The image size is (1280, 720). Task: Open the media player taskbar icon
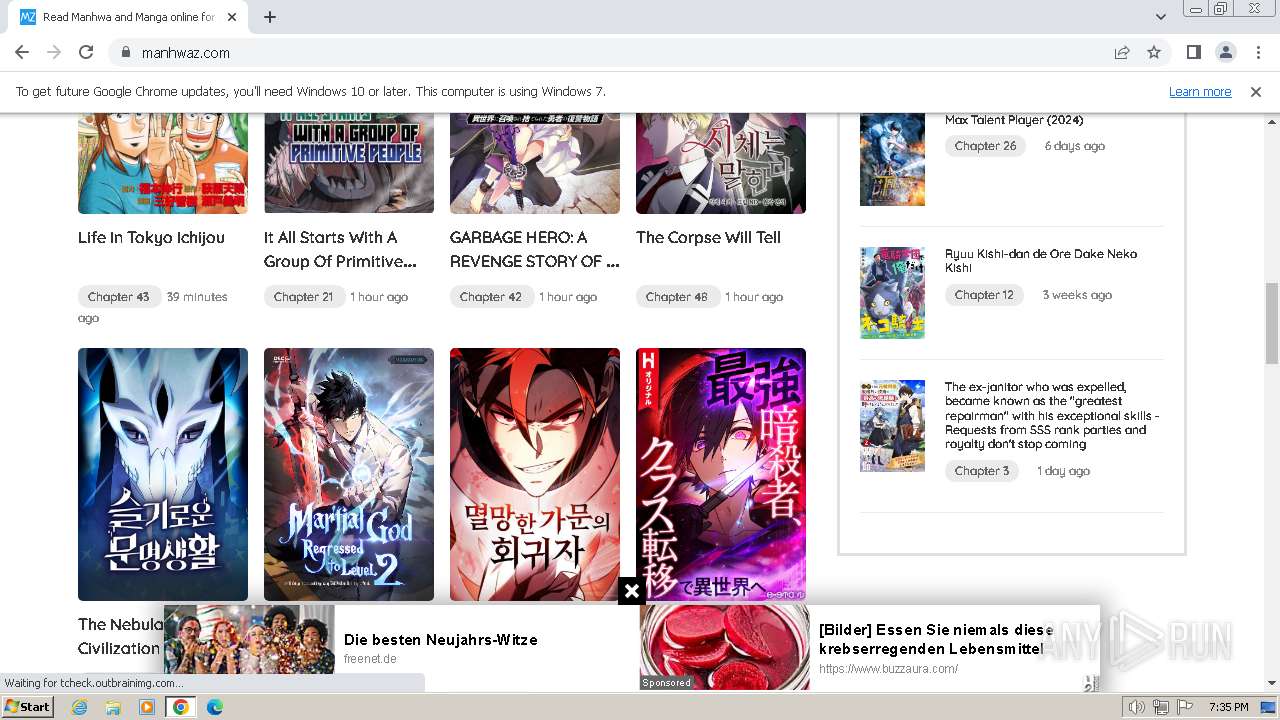click(x=147, y=707)
